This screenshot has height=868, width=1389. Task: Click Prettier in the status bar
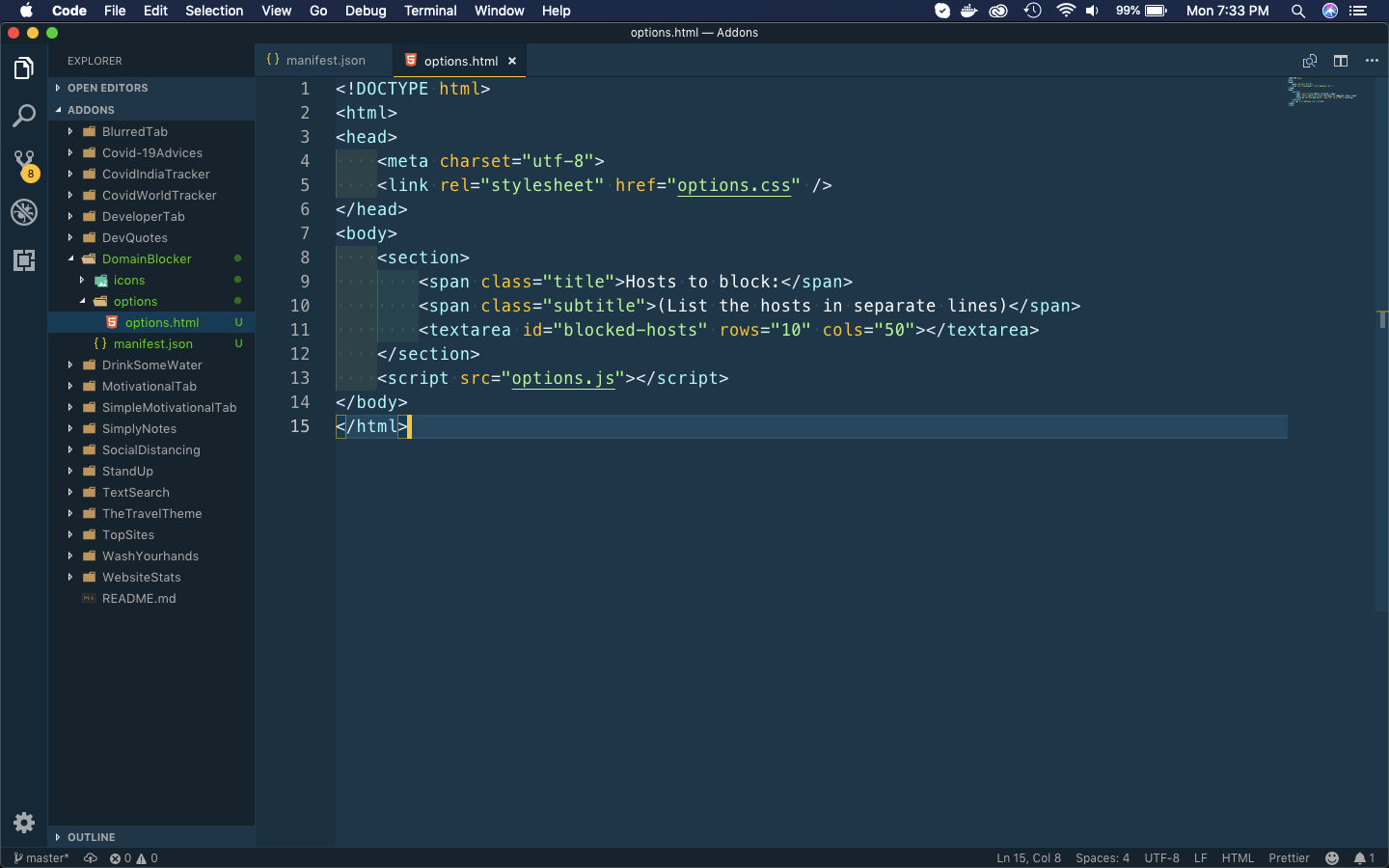[1289, 858]
